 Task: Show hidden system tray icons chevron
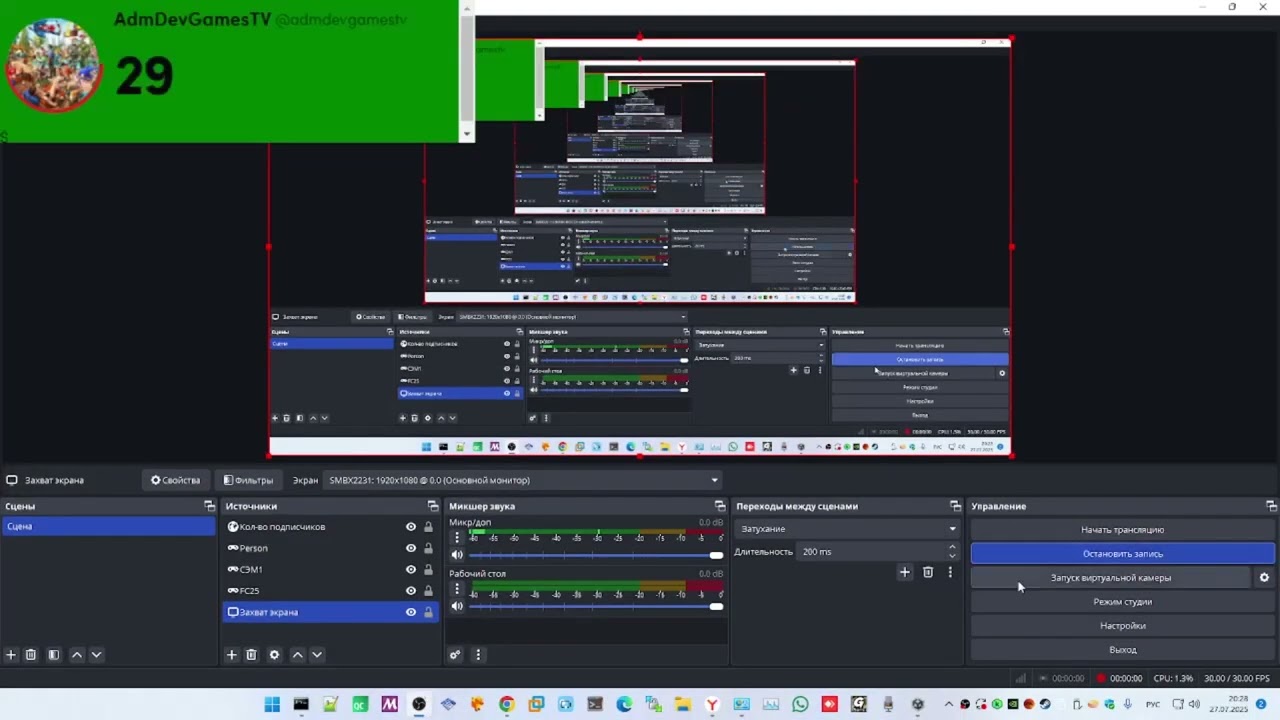(x=950, y=704)
